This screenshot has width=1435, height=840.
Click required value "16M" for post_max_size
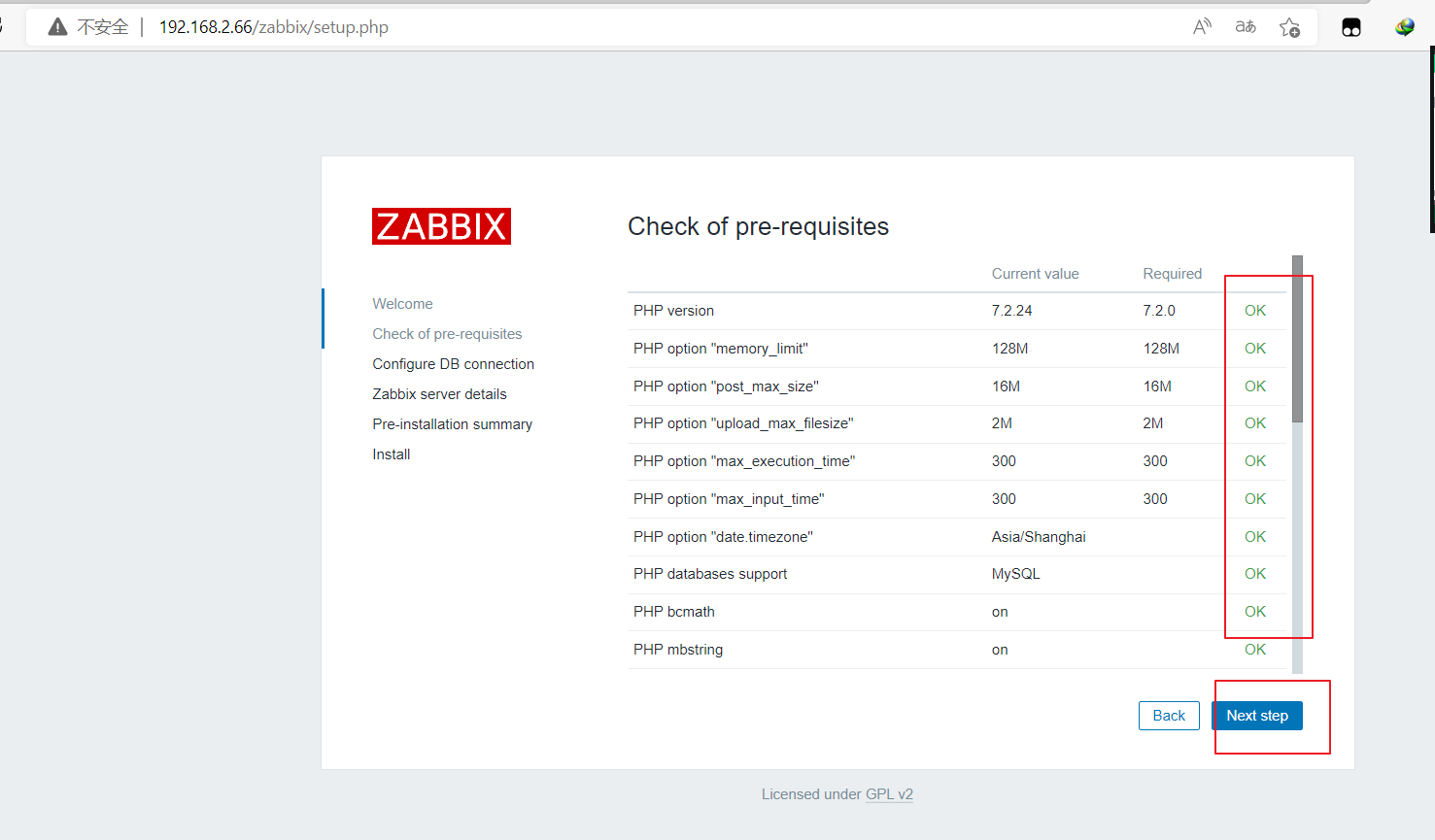point(1157,386)
